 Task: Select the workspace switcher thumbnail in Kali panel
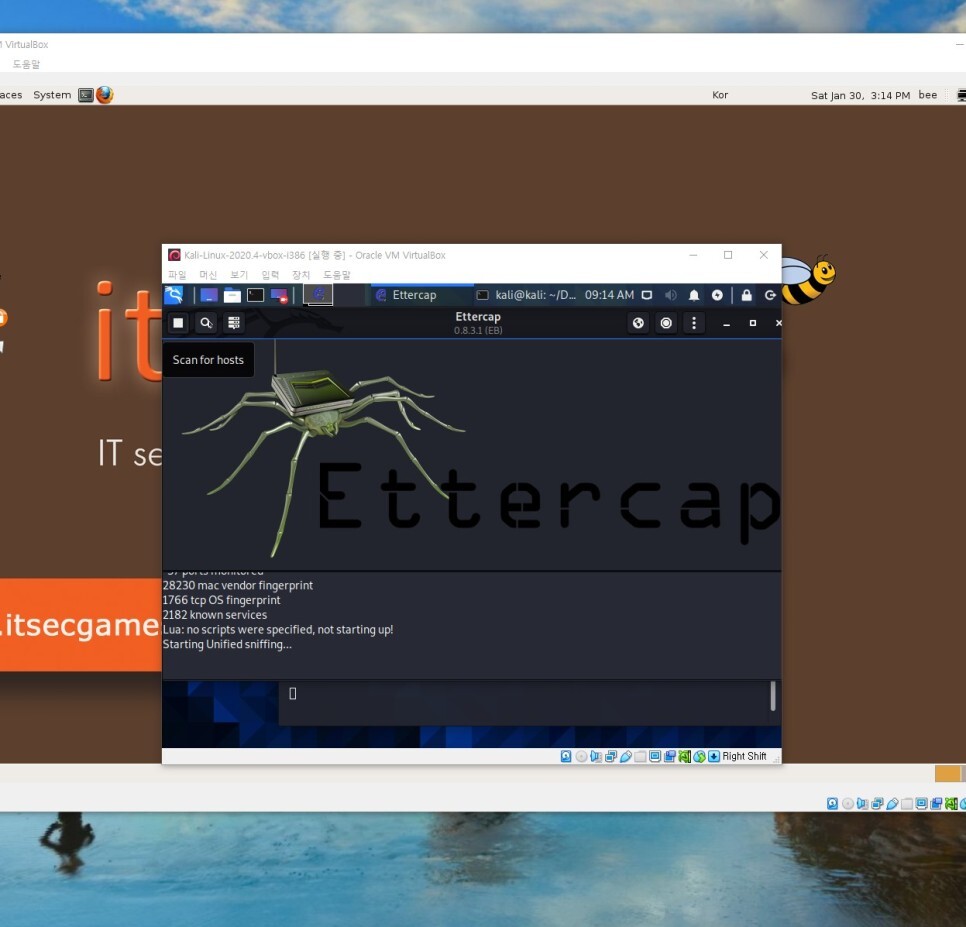(318, 294)
